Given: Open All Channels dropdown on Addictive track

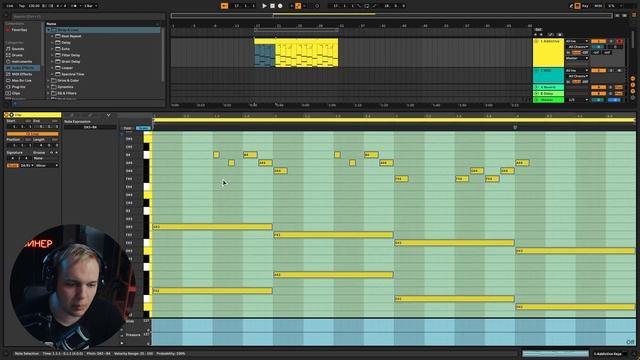Looking at the screenshot, I should point(577,47).
